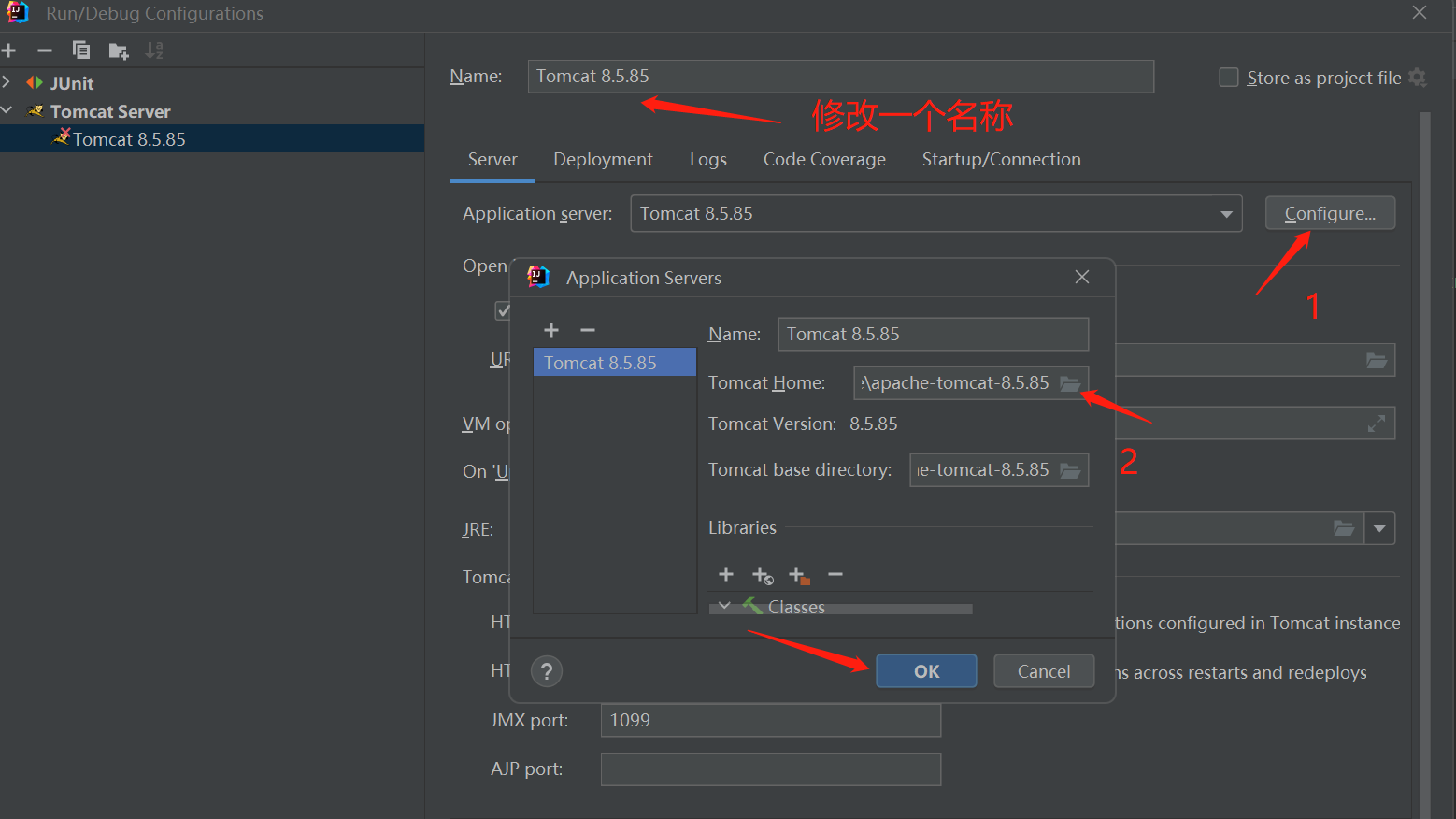The image size is (1456, 819).
Task: Open the JRE dropdown arrow
Action: [1379, 528]
